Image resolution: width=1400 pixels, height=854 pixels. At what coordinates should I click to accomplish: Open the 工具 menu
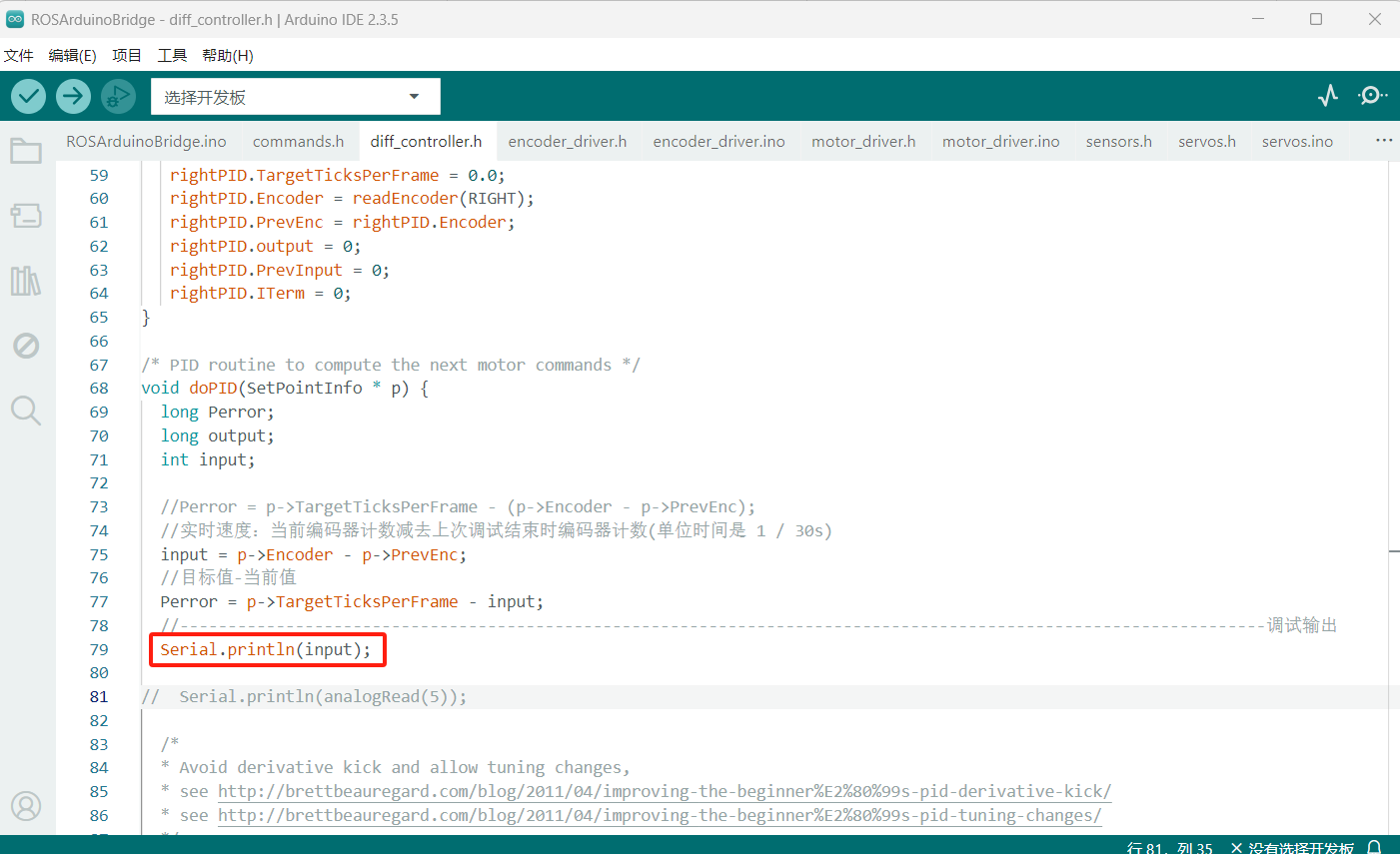(x=172, y=56)
